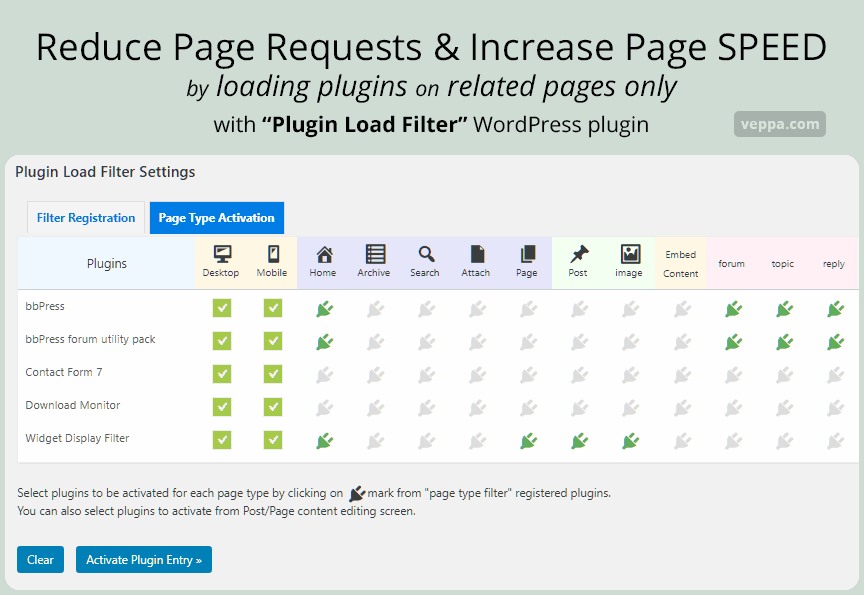Viewport: 864px width, 595px height.
Task: Uncheck Widget Display Filter Desktop checkbox
Action: coord(222,440)
